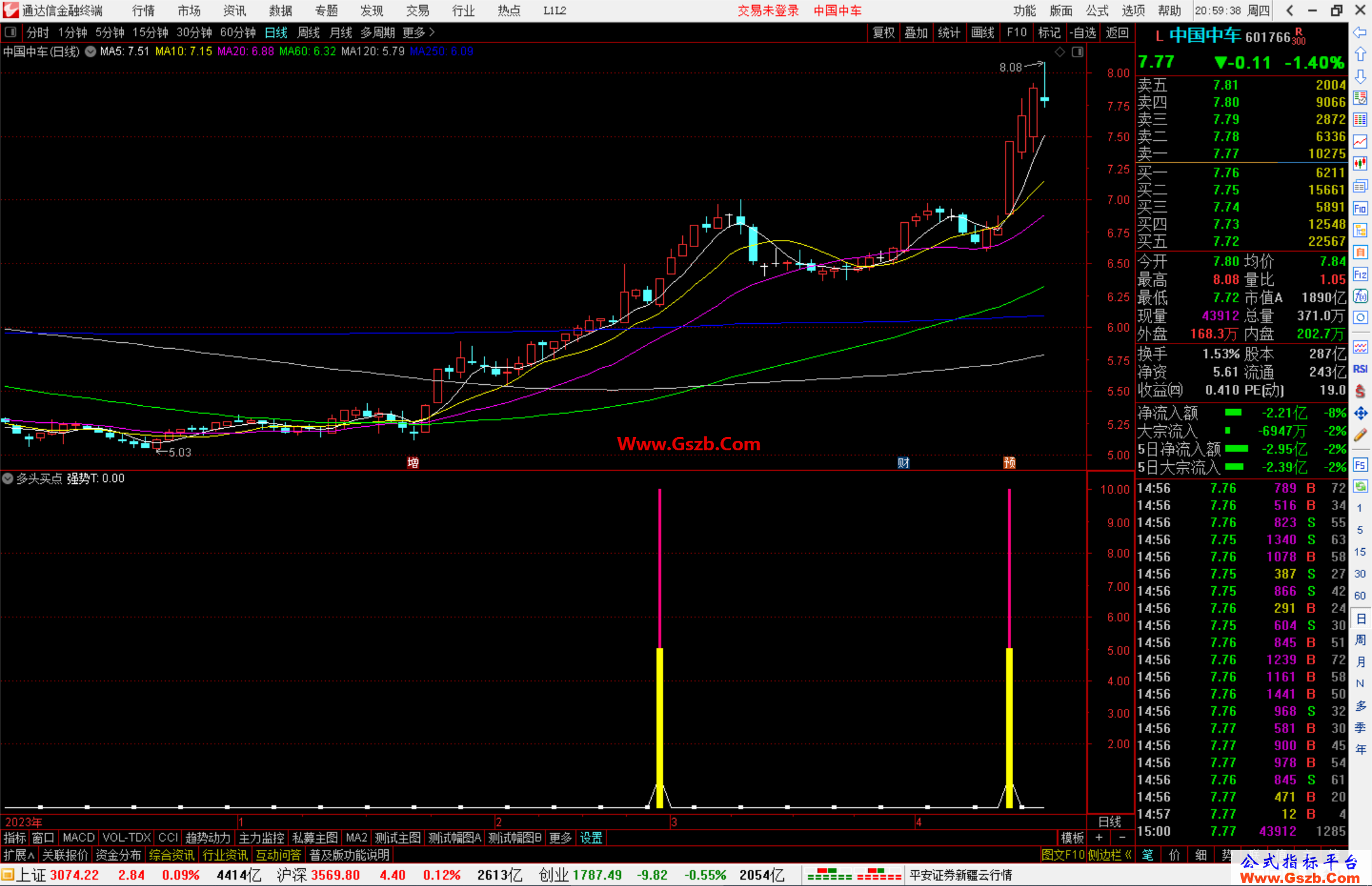Switch to the MACD indicator tab
1372x886 pixels.
pos(79,838)
